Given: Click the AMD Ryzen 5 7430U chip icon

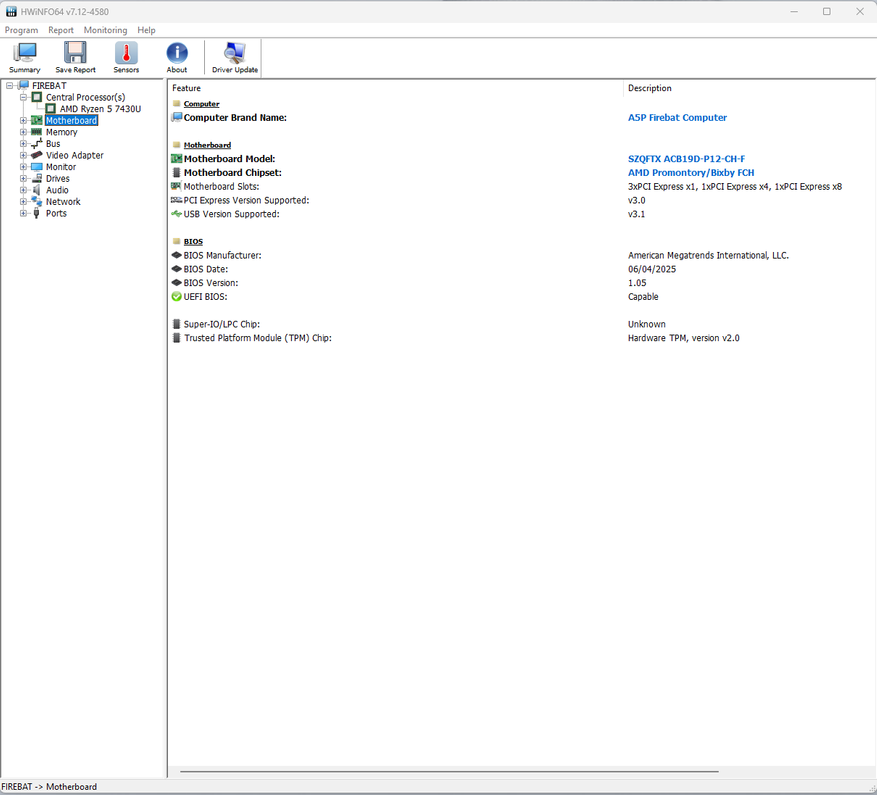Looking at the screenshot, I should (50, 109).
